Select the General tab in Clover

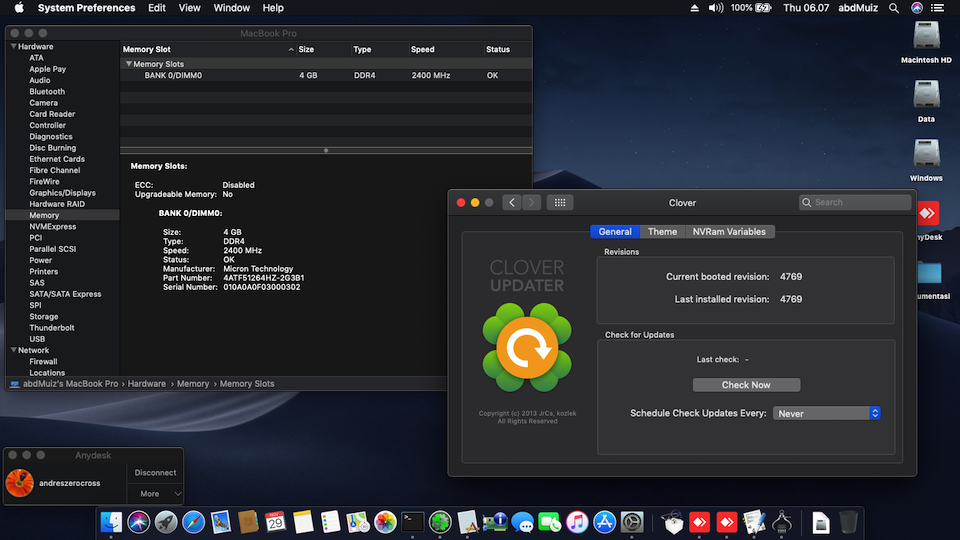pyautogui.click(x=615, y=231)
